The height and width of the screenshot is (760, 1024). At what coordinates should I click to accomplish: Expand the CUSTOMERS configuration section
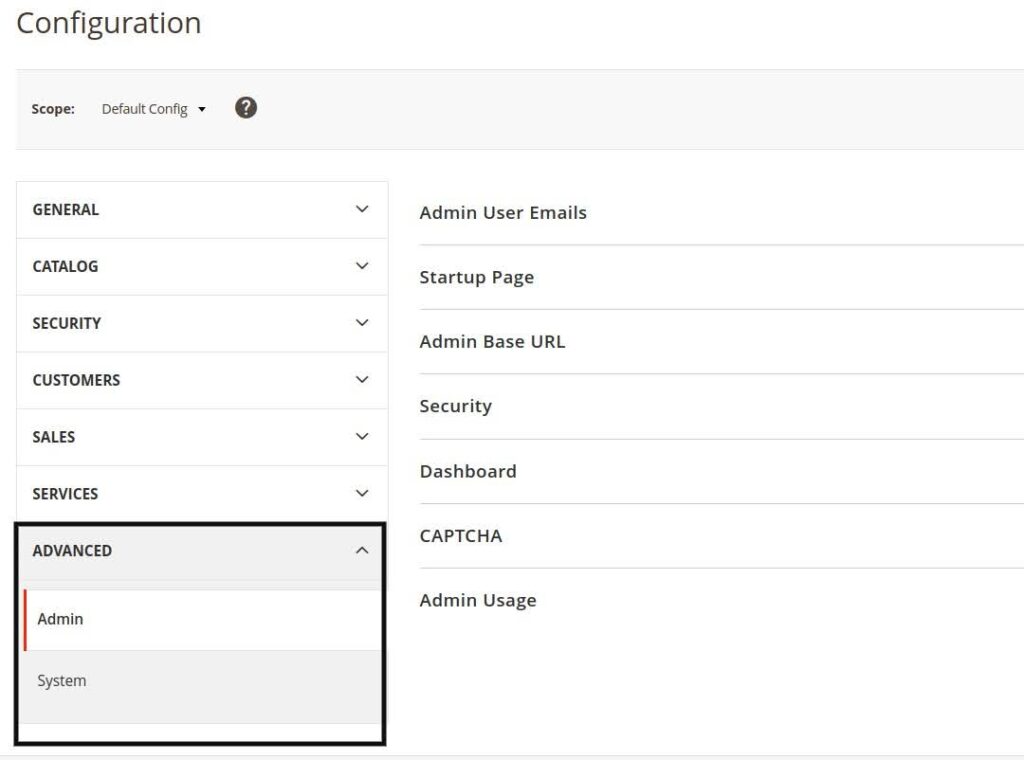coord(200,380)
